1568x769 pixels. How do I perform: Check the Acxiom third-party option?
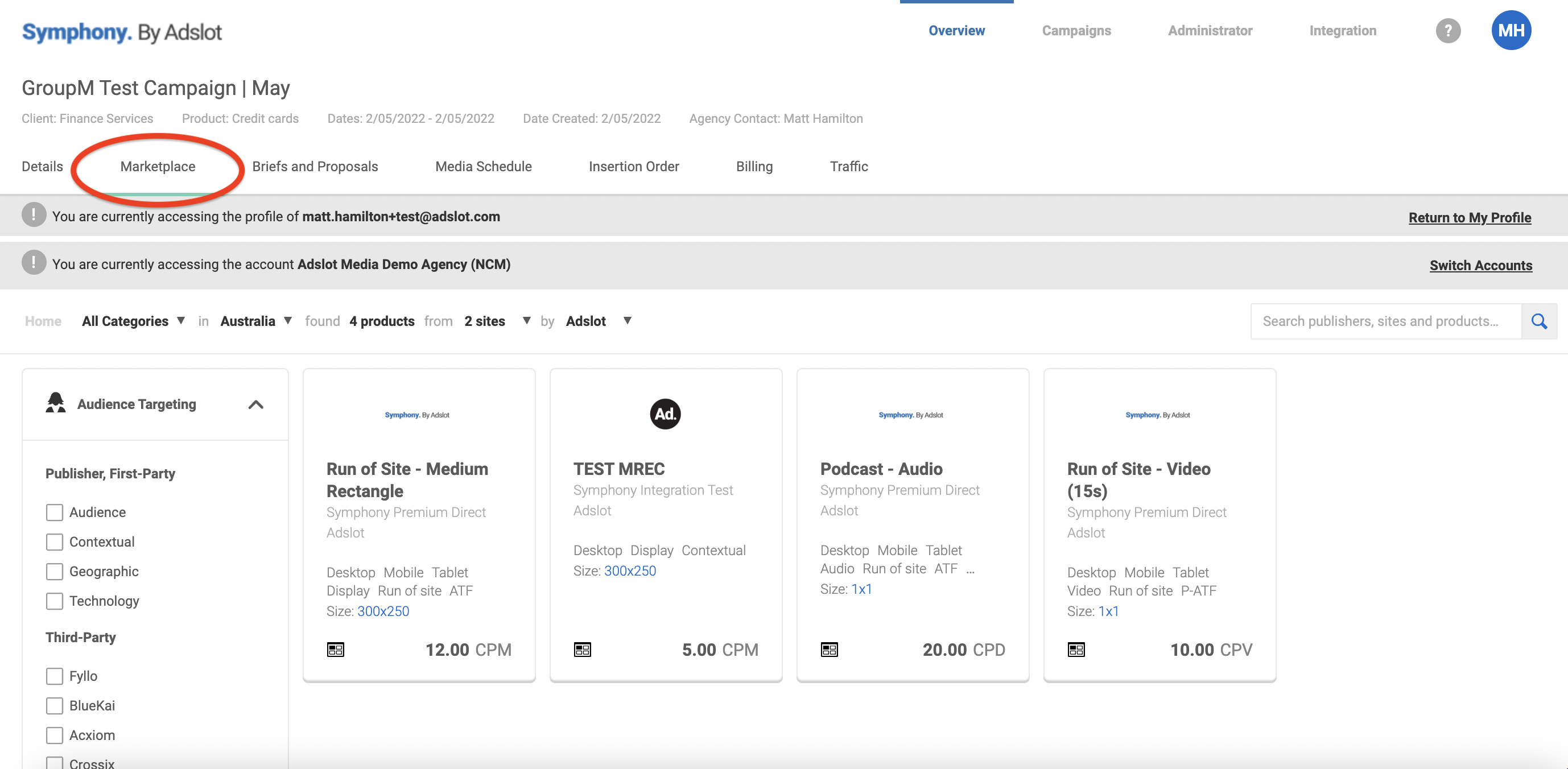point(55,735)
